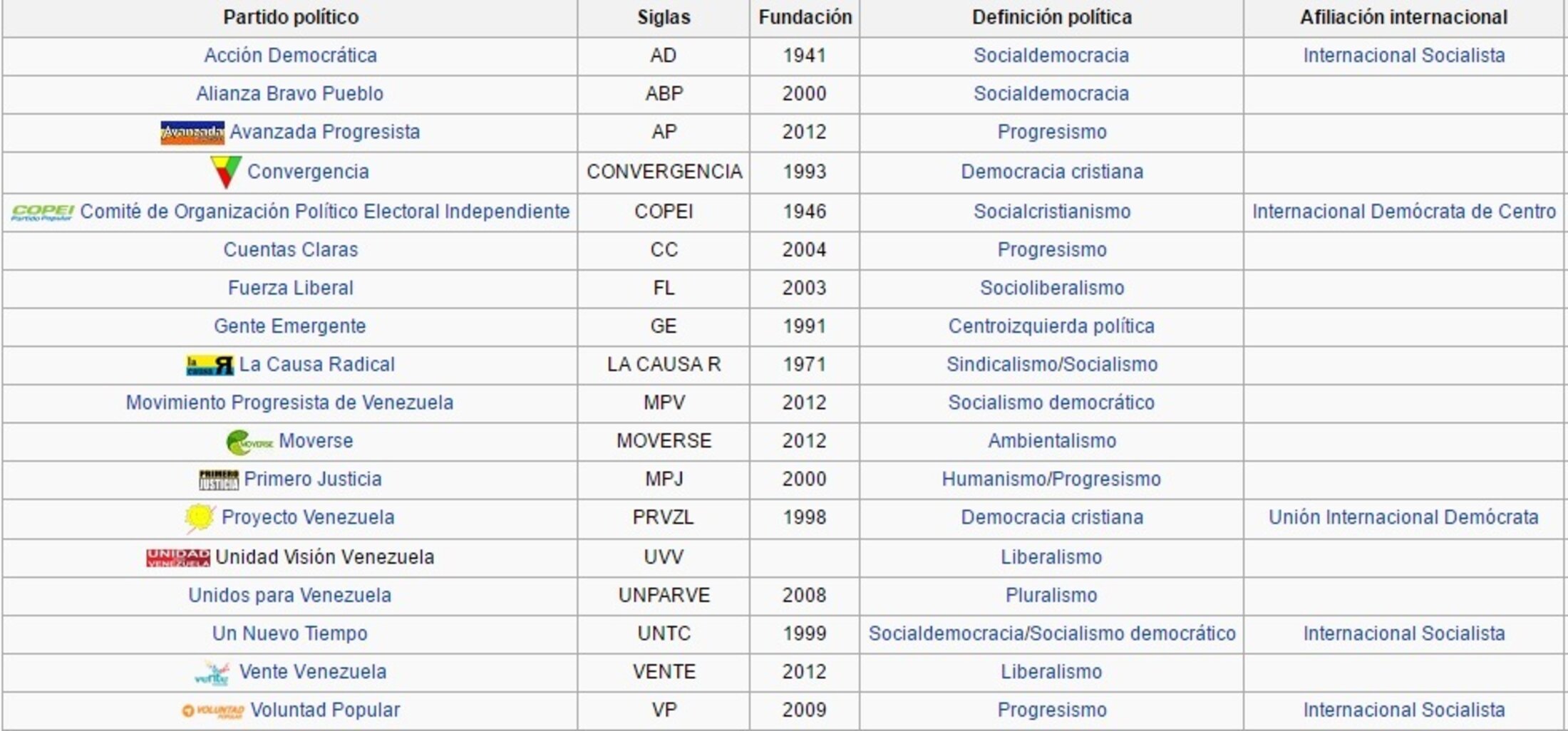Image resolution: width=1568 pixels, height=731 pixels.
Task: Follow the Socialcristianismo definition link
Action: coord(1051,212)
